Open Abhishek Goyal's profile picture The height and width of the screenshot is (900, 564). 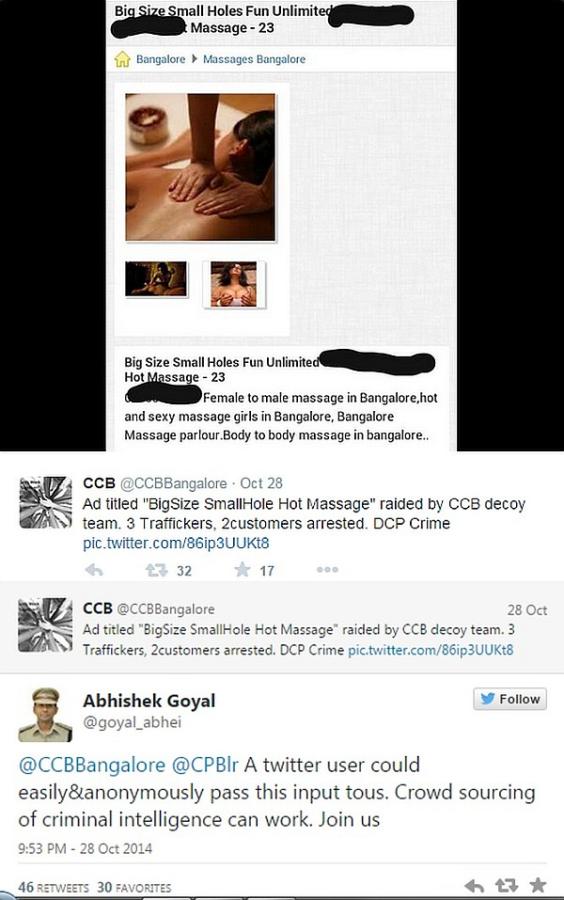tap(45, 714)
